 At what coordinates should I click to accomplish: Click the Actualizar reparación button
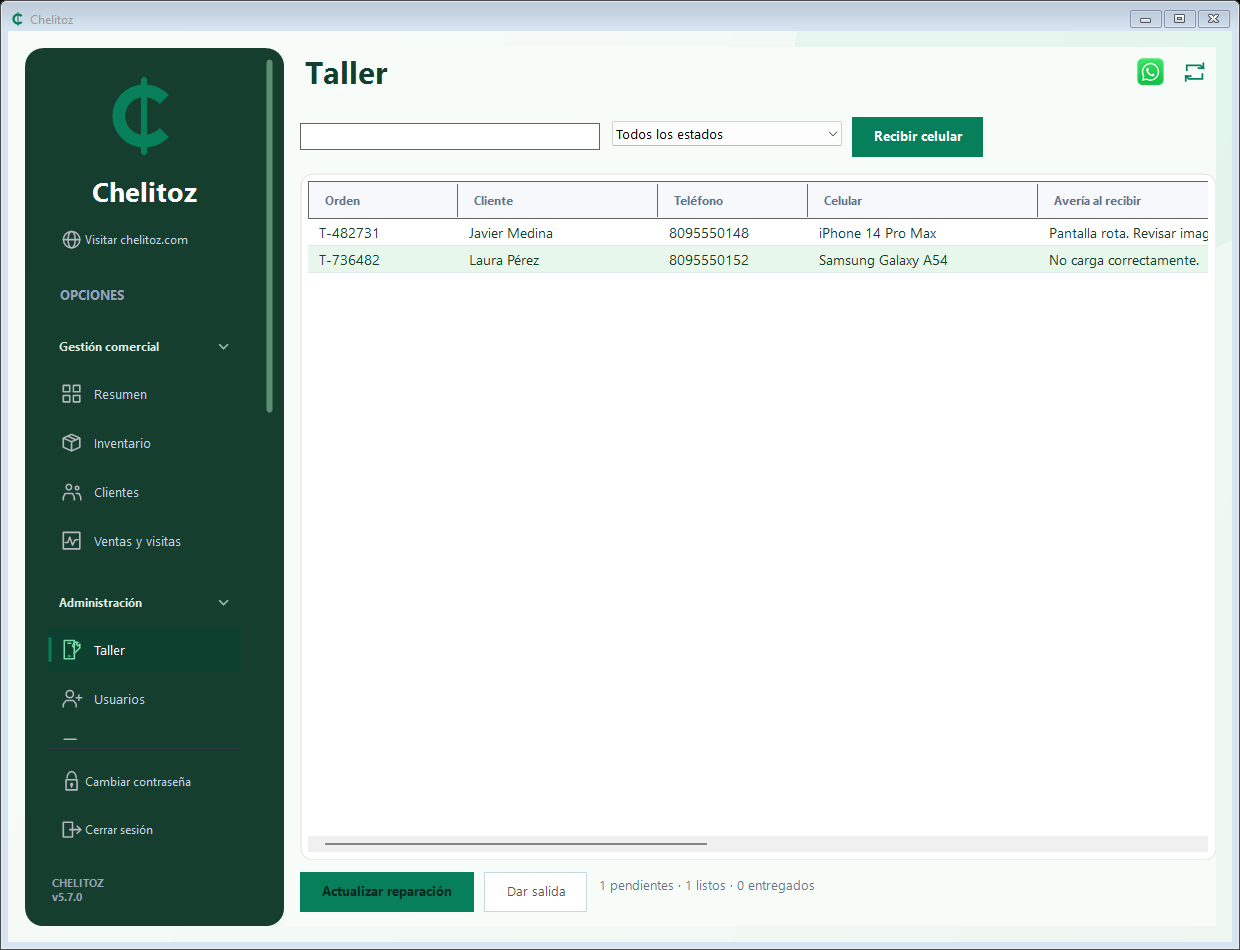(387, 891)
